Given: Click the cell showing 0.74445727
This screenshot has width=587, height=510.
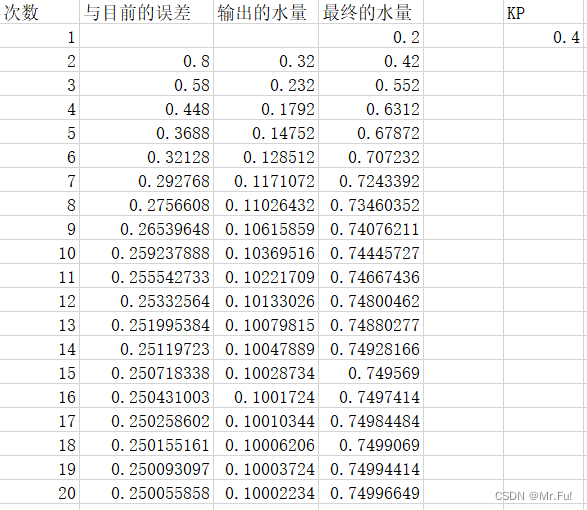Looking at the screenshot, I should click(x=371, y=252).
